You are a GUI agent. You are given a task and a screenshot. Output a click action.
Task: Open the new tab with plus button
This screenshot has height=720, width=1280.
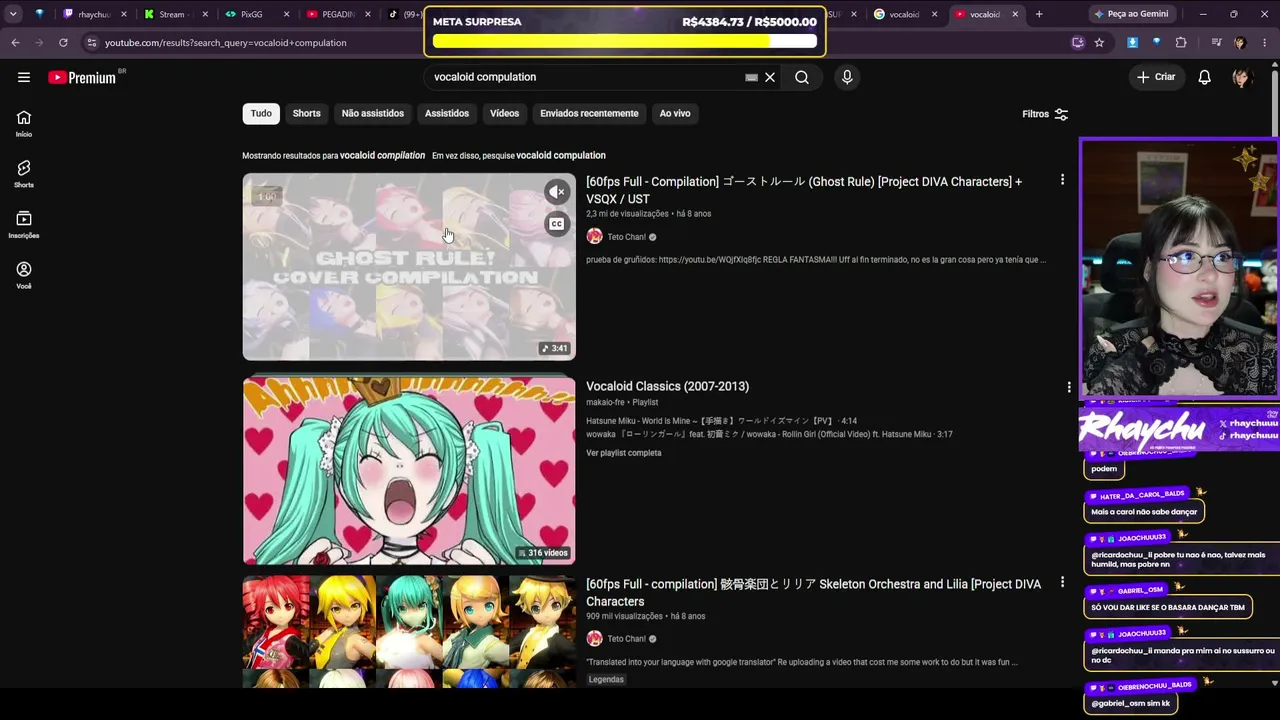click(1039, 14)
